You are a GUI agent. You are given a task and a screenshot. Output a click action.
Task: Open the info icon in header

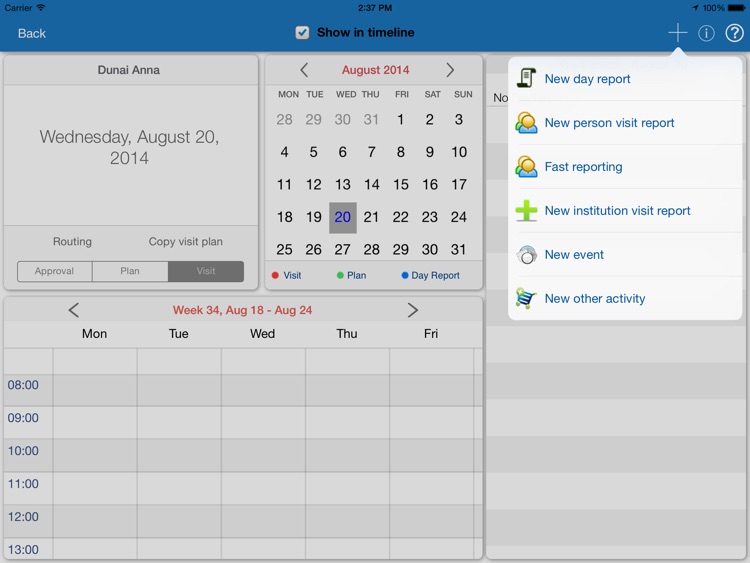pos(706,33)
